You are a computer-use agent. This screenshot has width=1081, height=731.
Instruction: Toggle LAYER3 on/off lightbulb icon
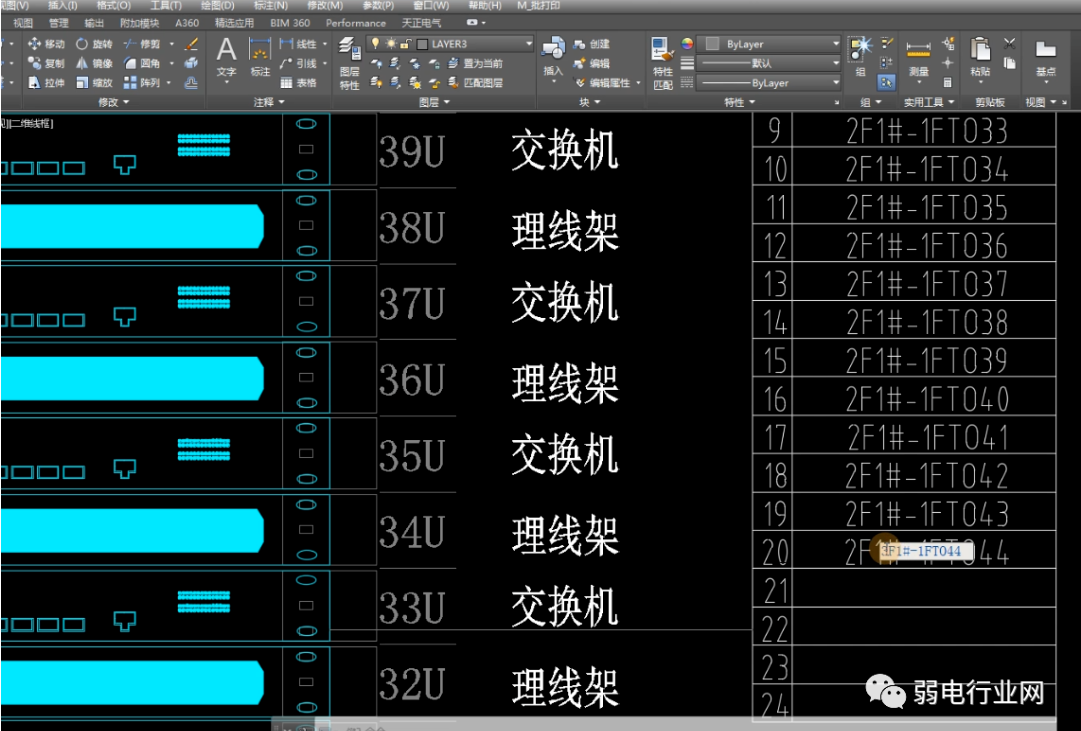tap(376, 44)
